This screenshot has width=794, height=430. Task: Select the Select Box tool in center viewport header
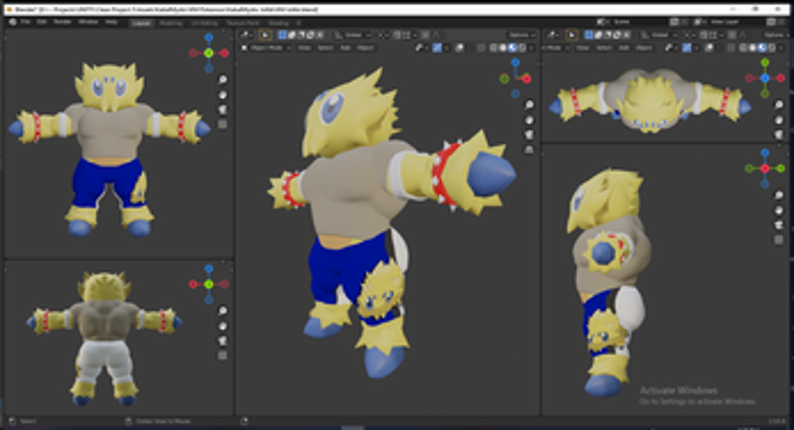point(265,35)
